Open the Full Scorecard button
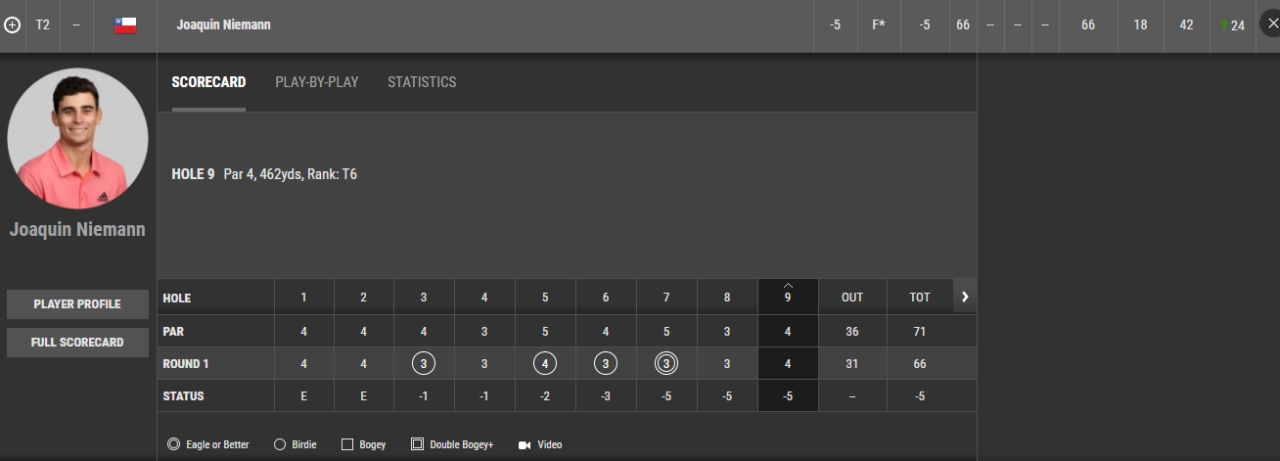The width and height of the screenshot is (1280, 461). 77,342
